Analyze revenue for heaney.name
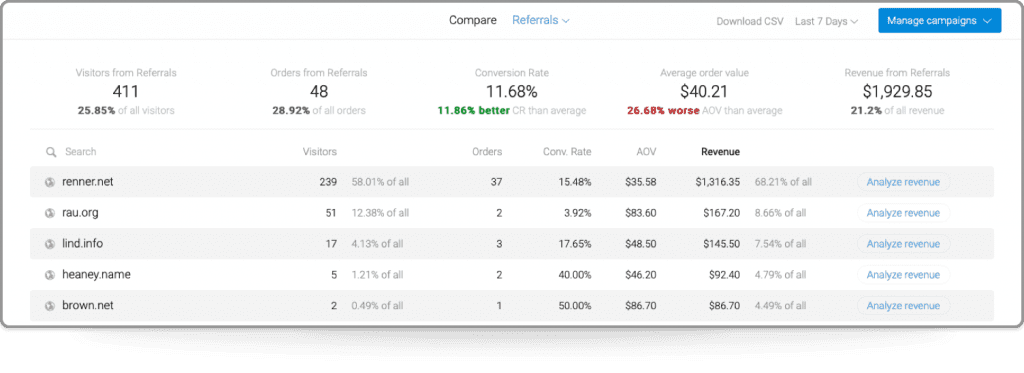This screenshot has height=373, width=1024. click(x=903, y=275)
